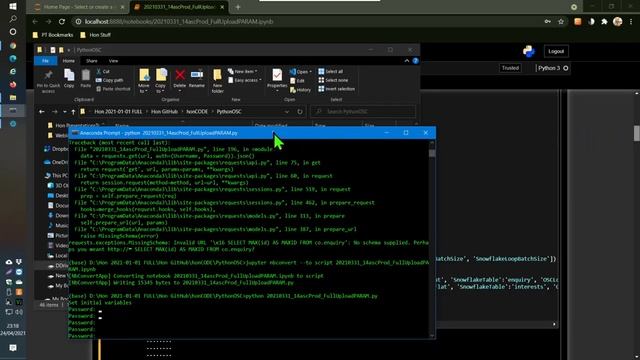This screenshot has height=360, width=640.
Task: Open recent locations dropdown in Explorer
Action: tap(64, 111)
